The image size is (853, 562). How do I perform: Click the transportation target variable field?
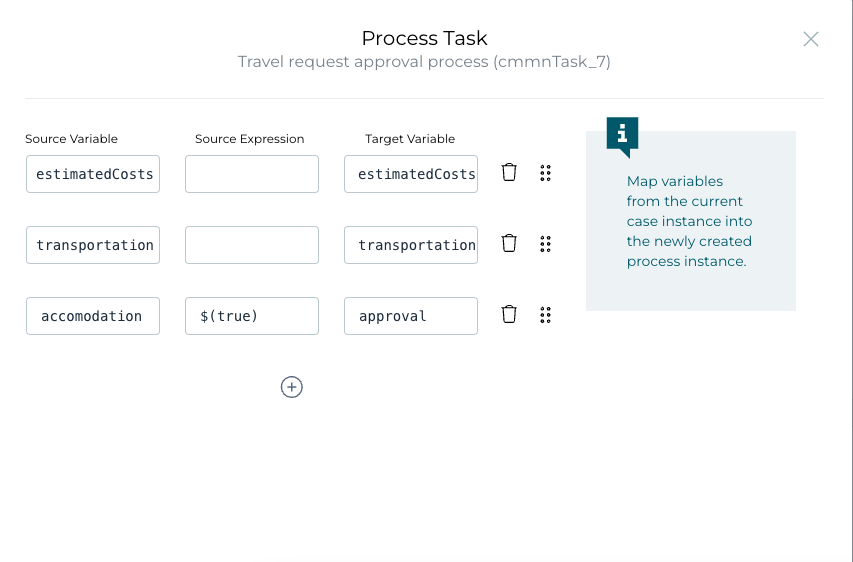tap(411, 245)
